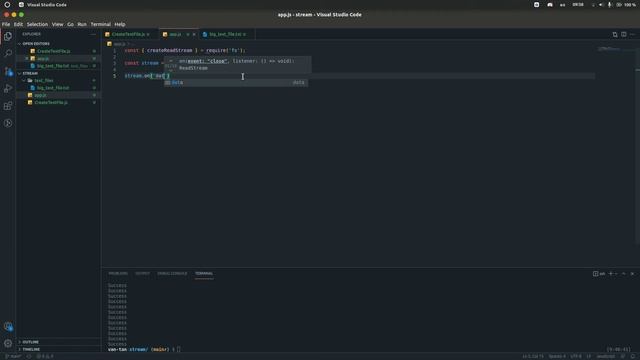Click the Discord tray icon in system bar
The image size is (640, 360).
(550, 5)
